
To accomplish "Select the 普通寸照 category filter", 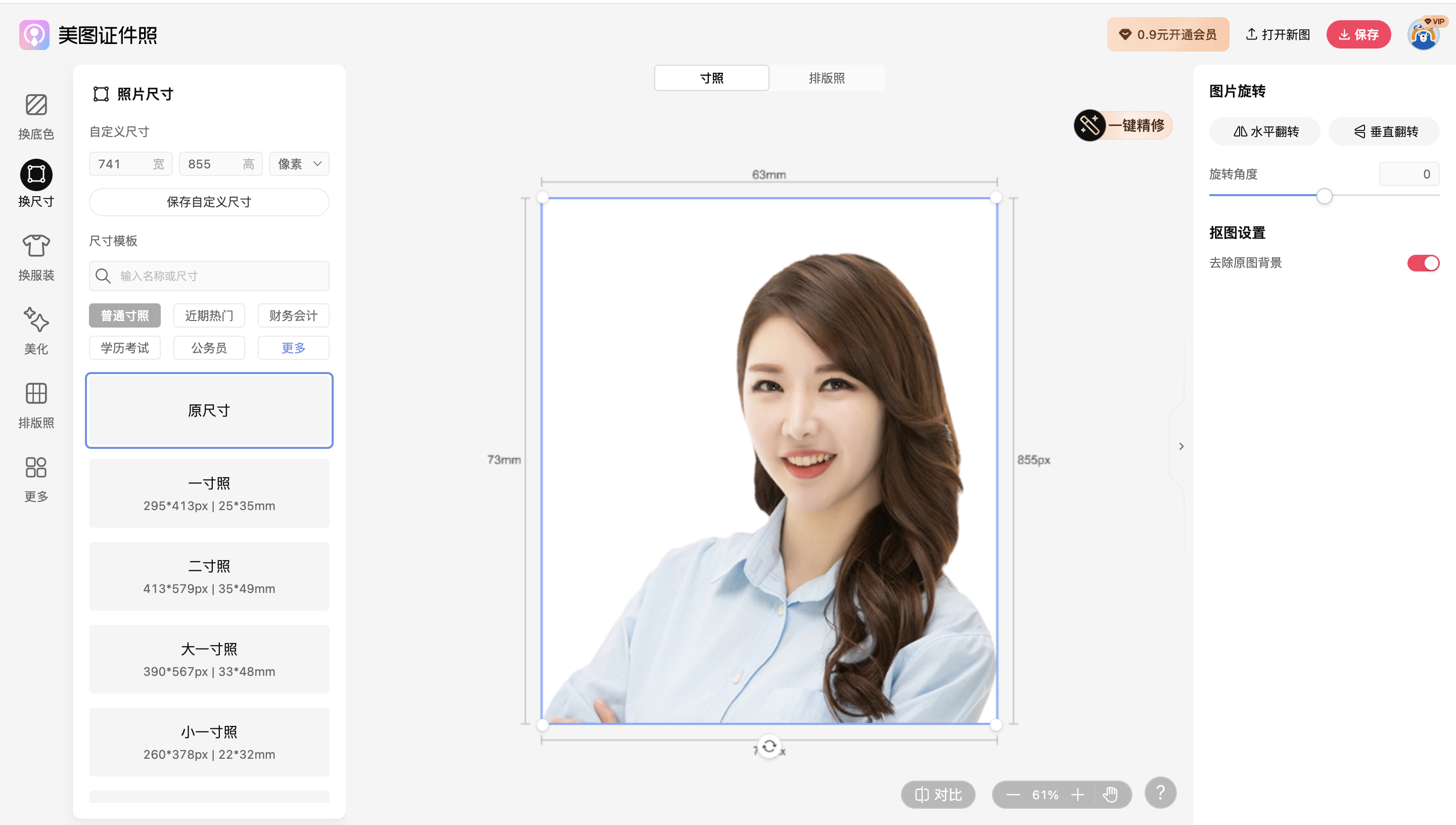I will point(125,315).
